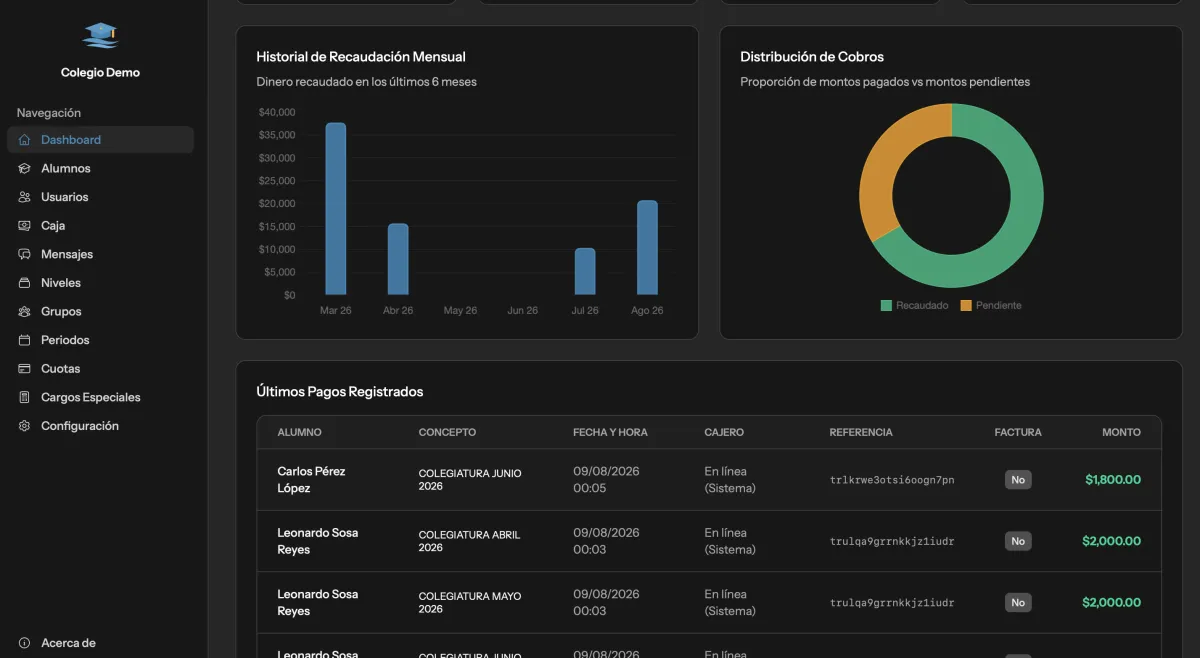Viewport: 1200px width, 658px height.
Task: Select Niveles in the sidebar
Action: pyautogui.click(x=100, y=283)
